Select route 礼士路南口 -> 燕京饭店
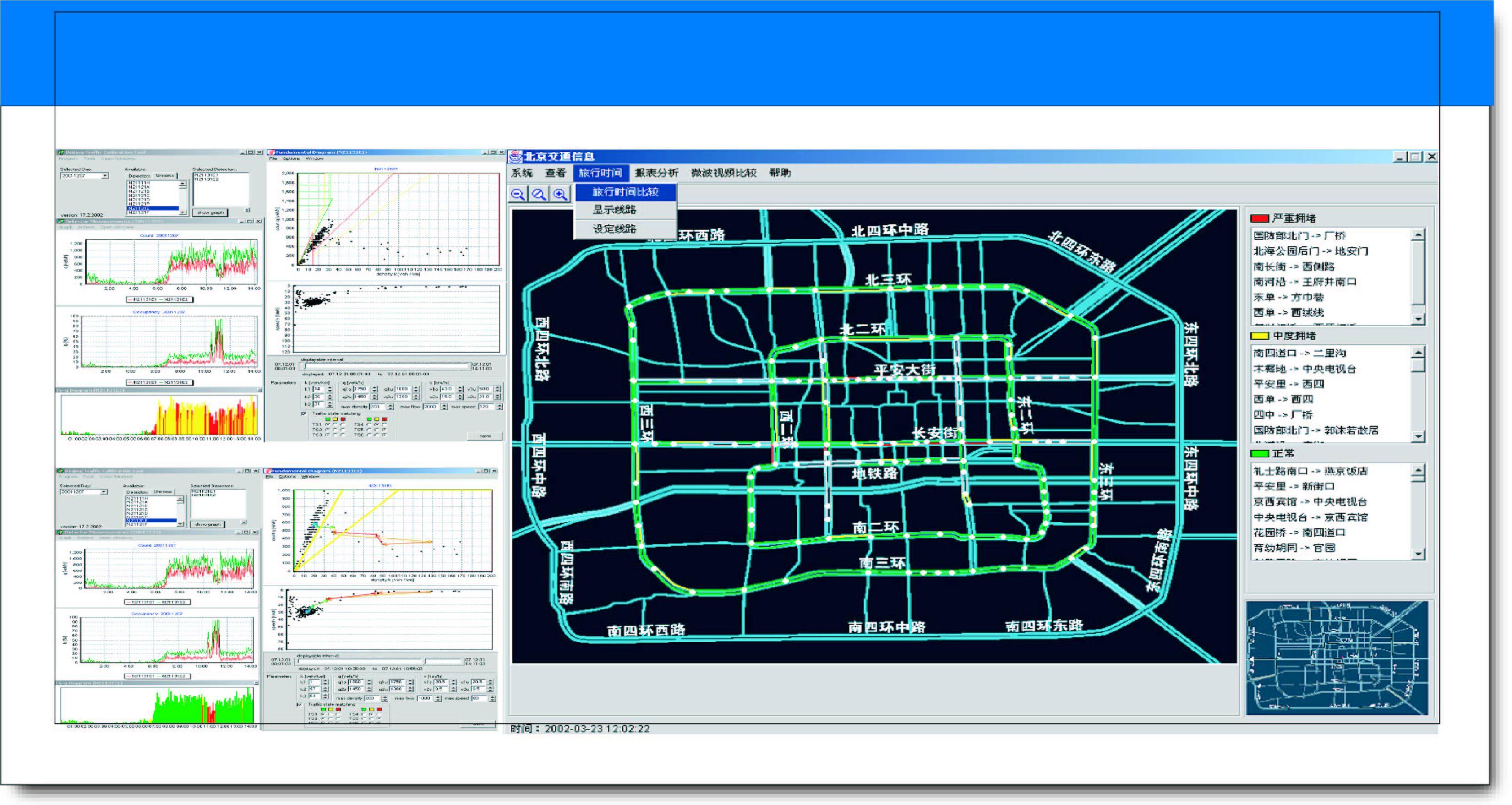Screen dimensions: 1512x805 point(1310,471)
